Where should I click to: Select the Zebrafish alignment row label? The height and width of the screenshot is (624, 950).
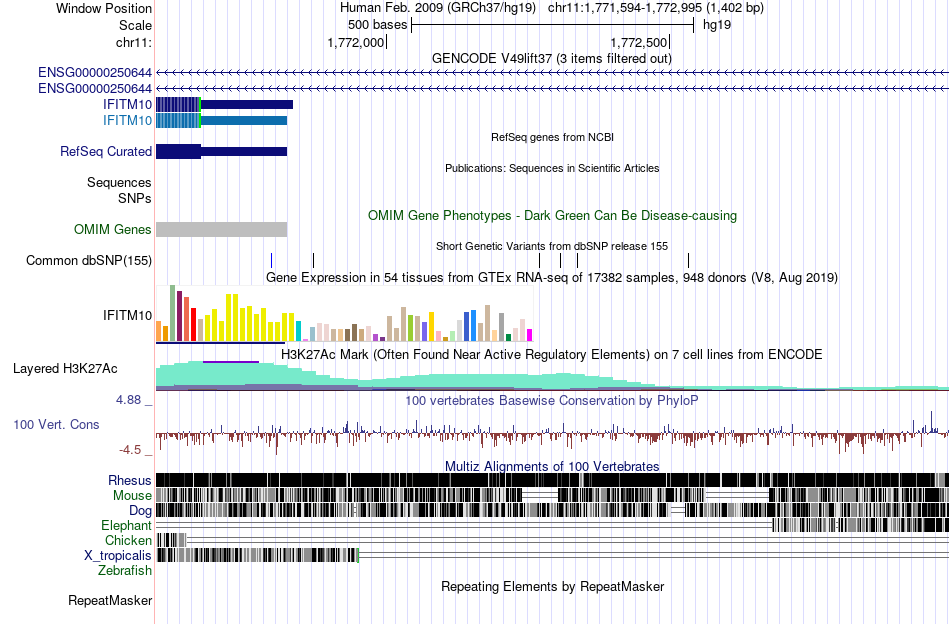125,570
